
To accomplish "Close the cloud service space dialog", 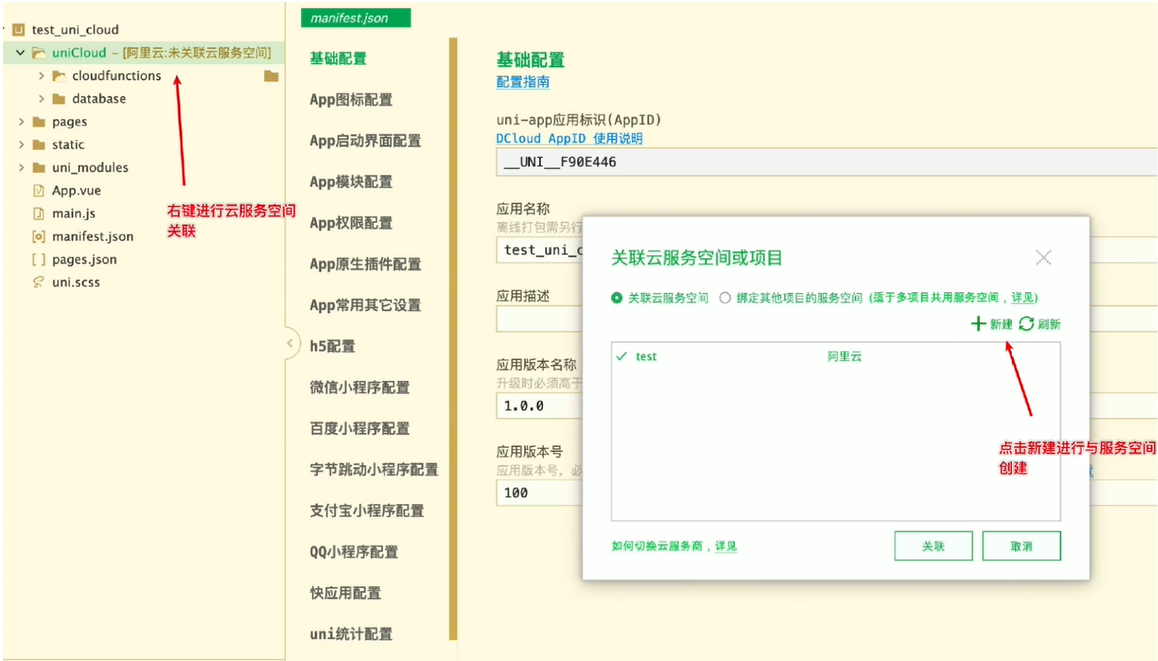I will 1043,258.
